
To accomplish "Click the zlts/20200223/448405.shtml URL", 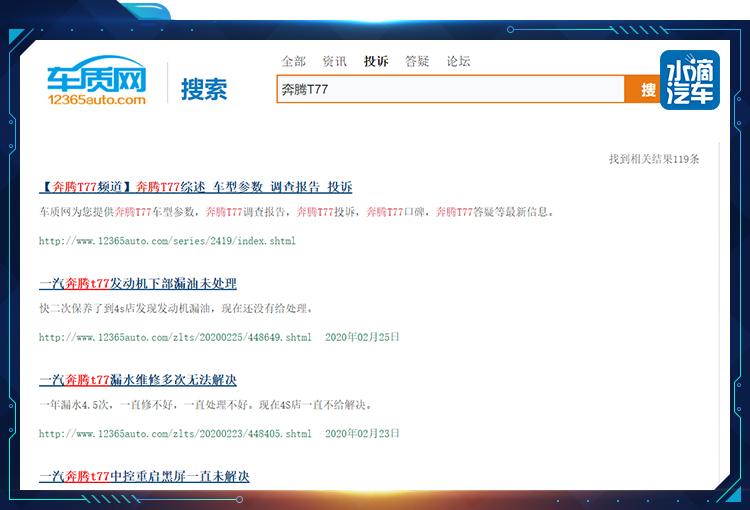I will coord(175,433).
